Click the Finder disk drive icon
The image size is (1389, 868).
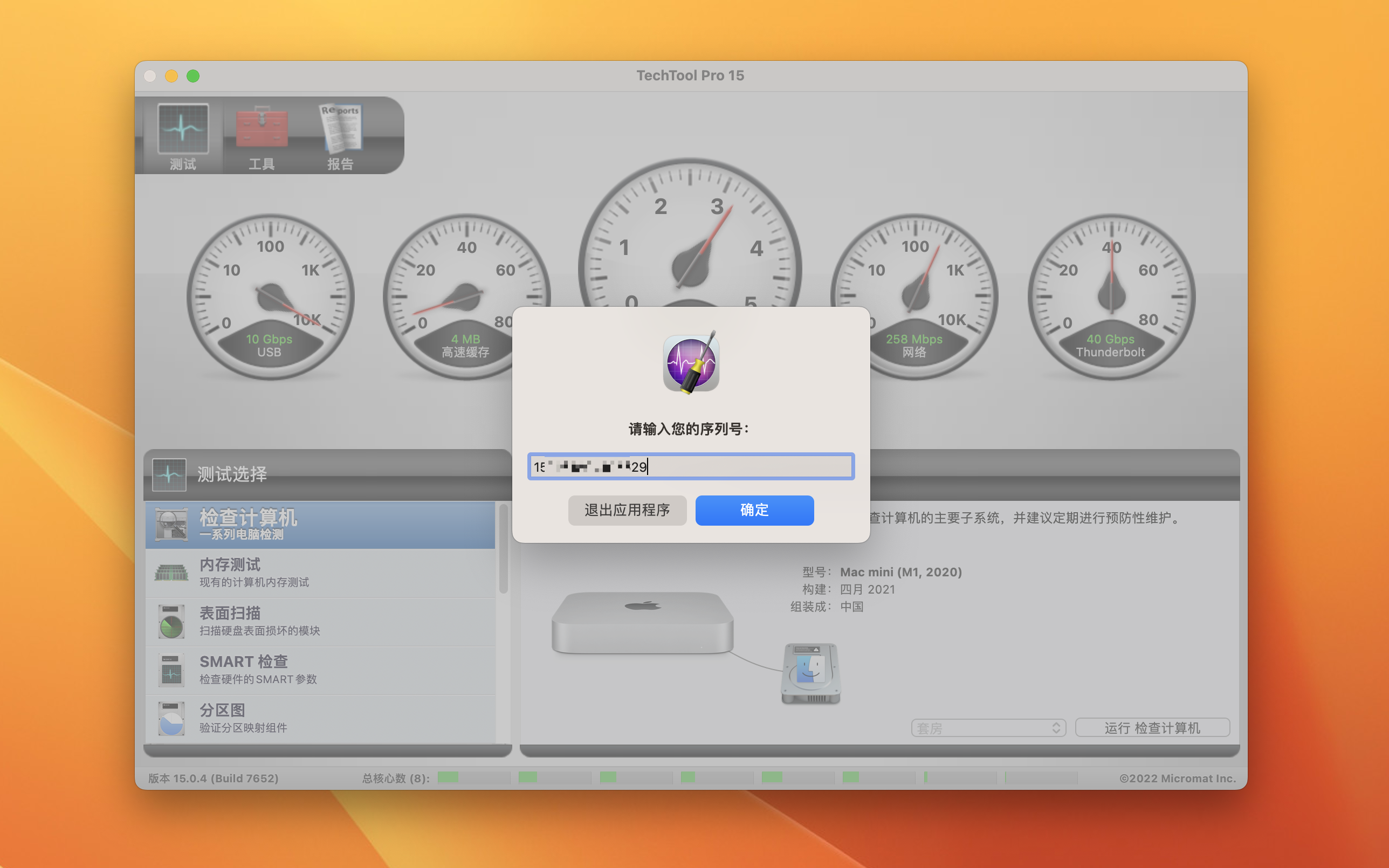point(810,673)
